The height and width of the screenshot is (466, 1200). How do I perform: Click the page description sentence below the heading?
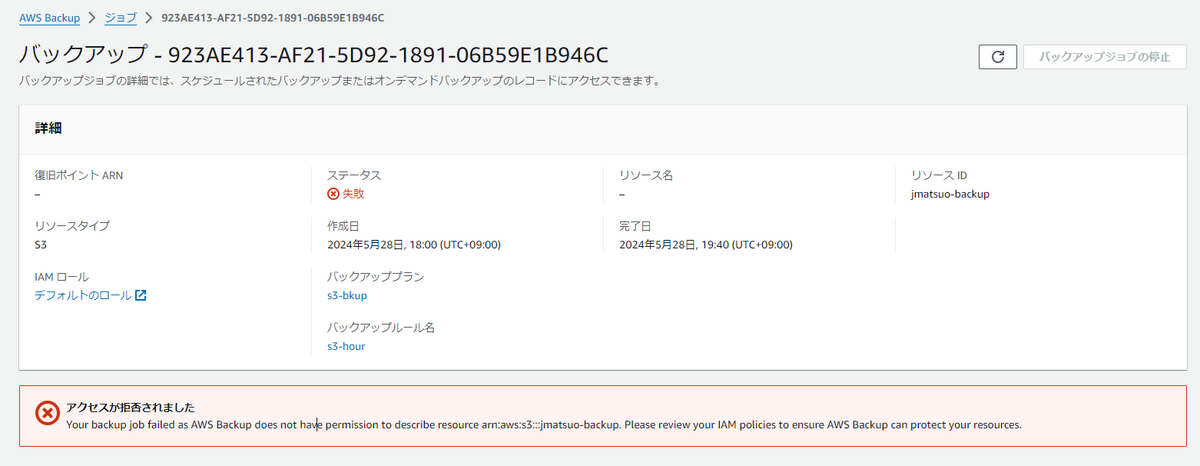(x=338, y=82)
